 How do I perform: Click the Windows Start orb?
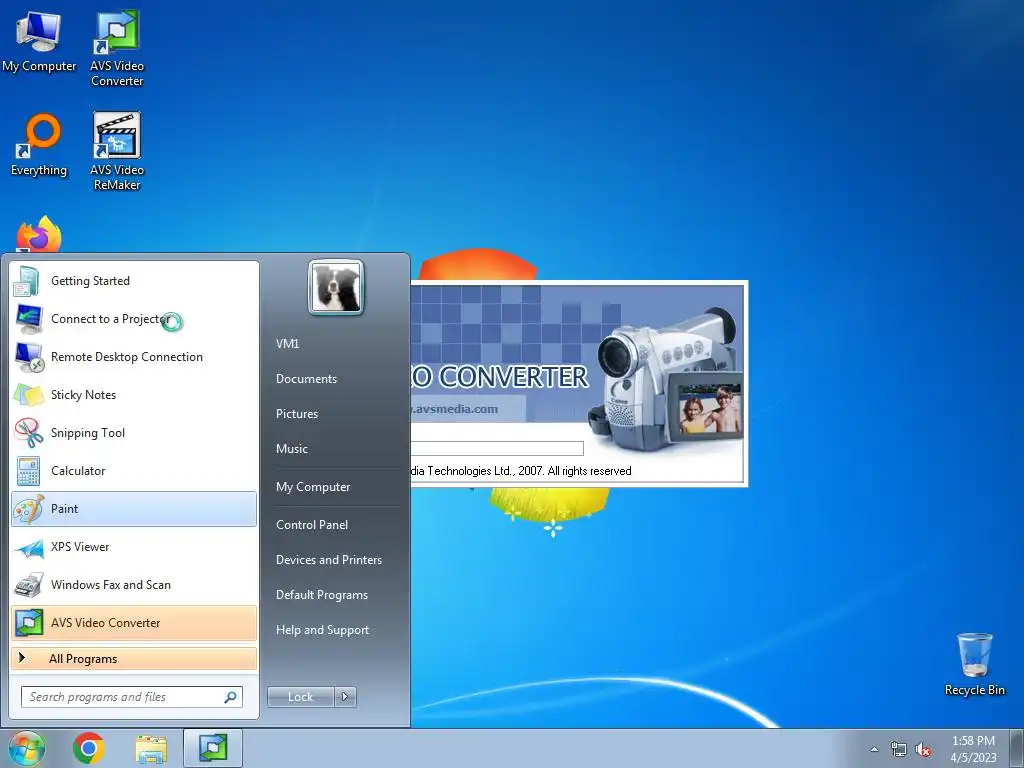coord(26,748)
